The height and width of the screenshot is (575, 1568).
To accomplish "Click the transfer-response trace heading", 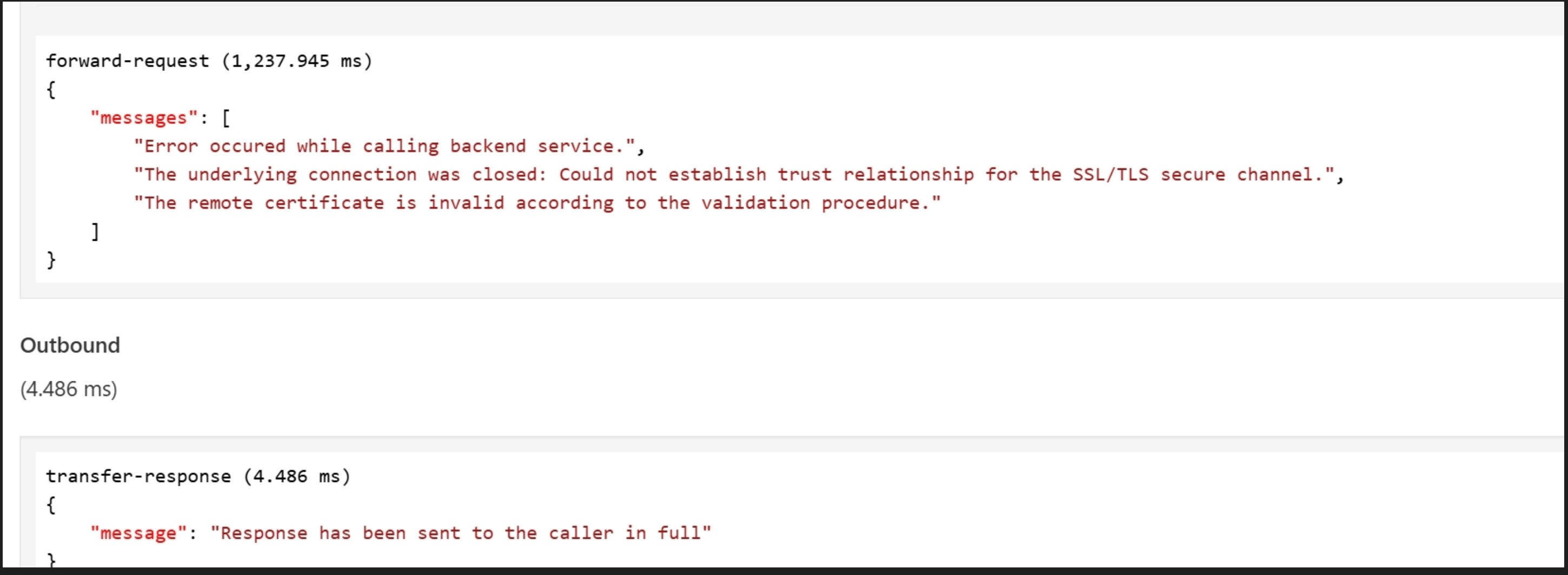I will click(138, 477).
